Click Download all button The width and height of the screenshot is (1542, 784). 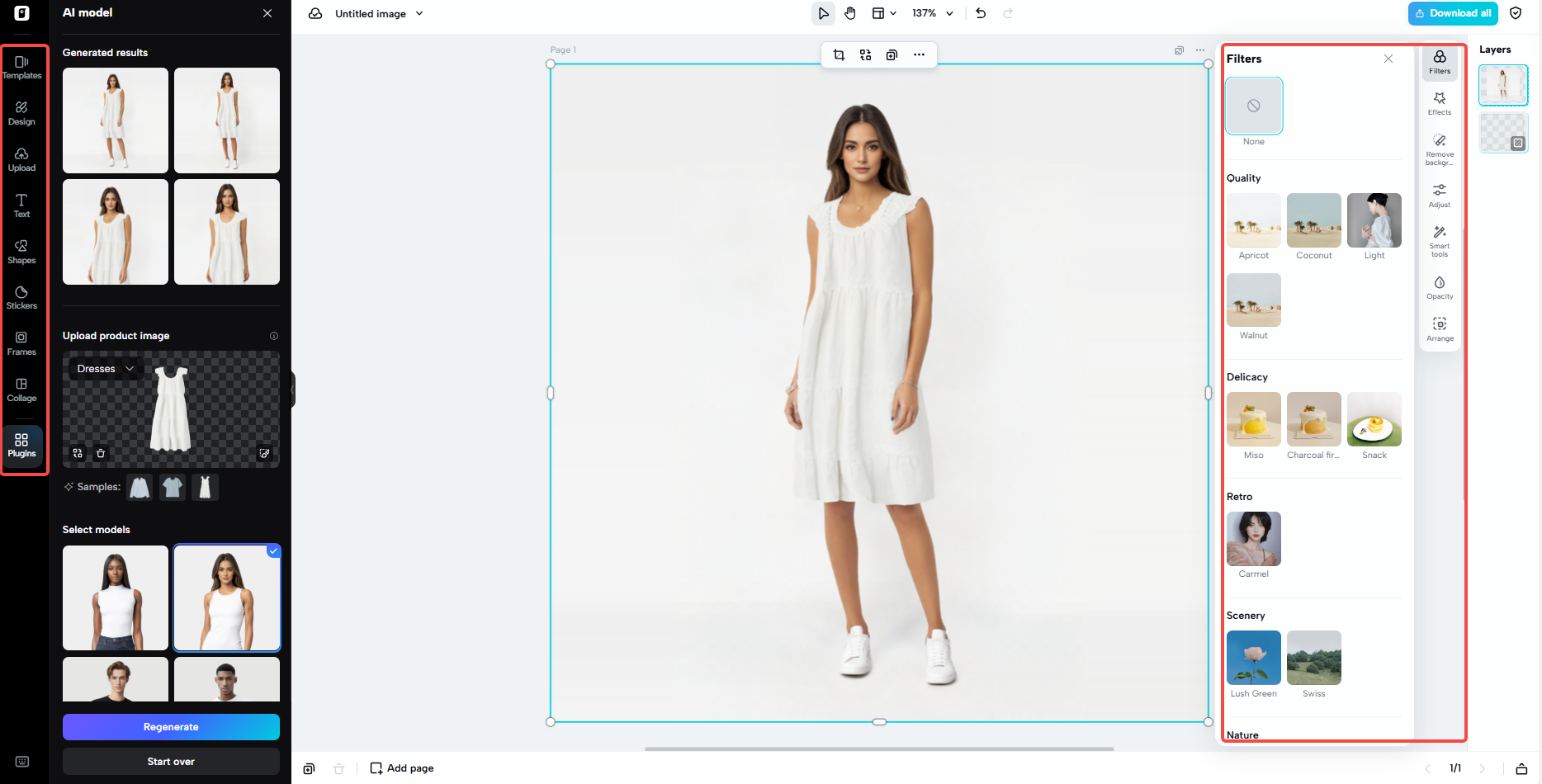pyautogui.click(x=1453, y=13)
